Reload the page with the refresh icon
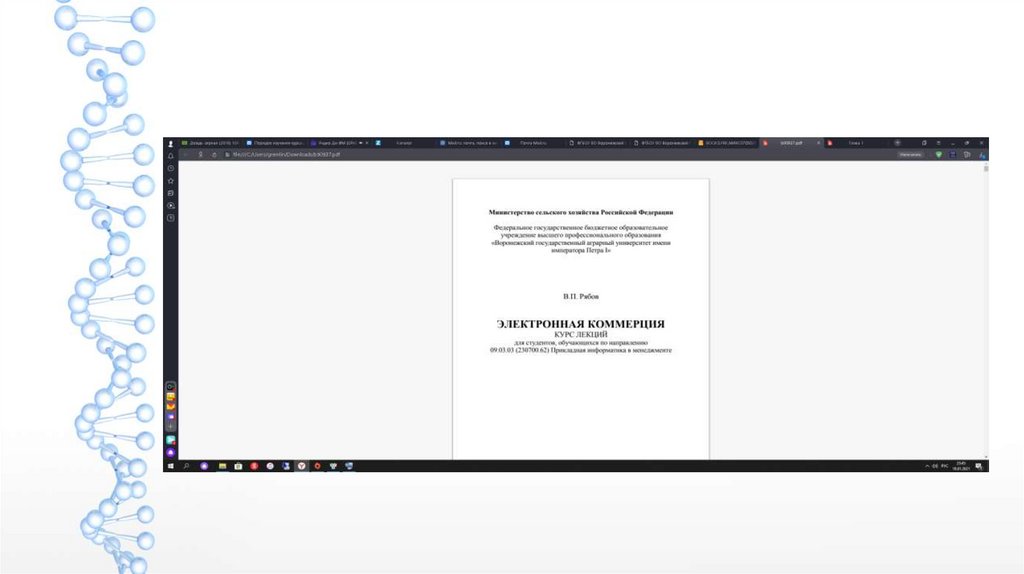 (x=214, y=155)
